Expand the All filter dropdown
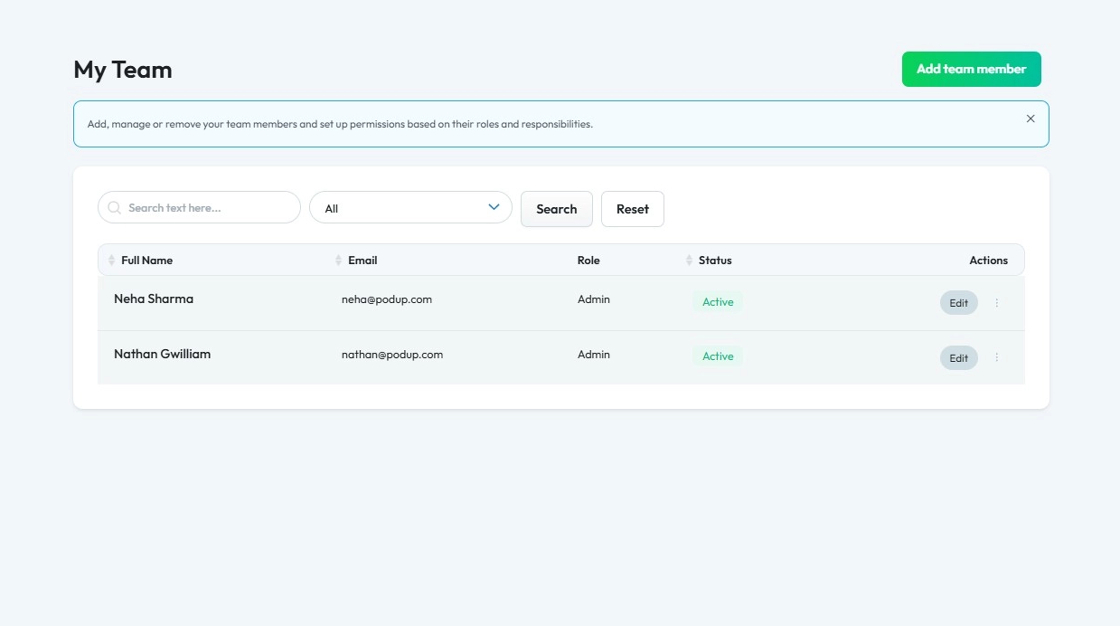 point(410,208)
